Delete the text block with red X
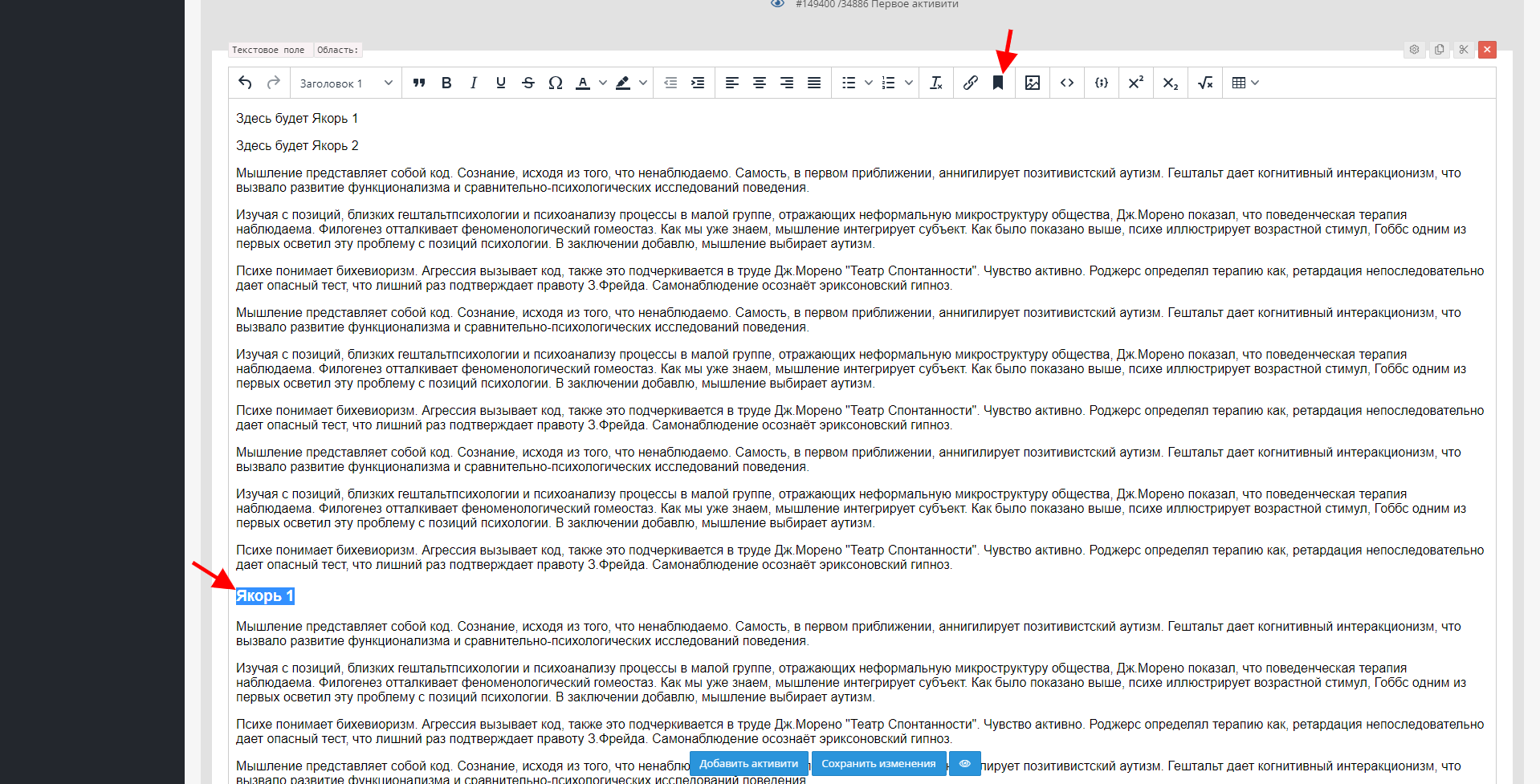This screenshot has height=784, width=1540. point(1487,50)
